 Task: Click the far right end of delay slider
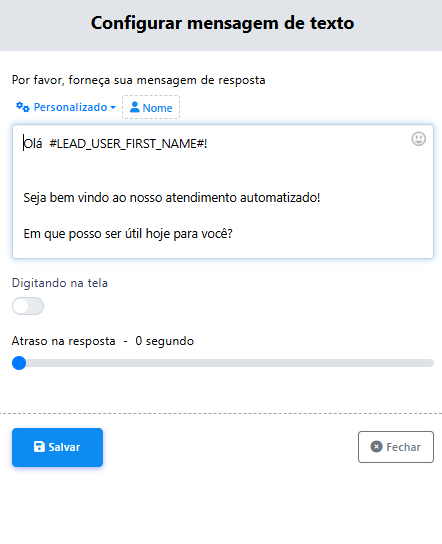pyautogui.click(x=432, y=363)
